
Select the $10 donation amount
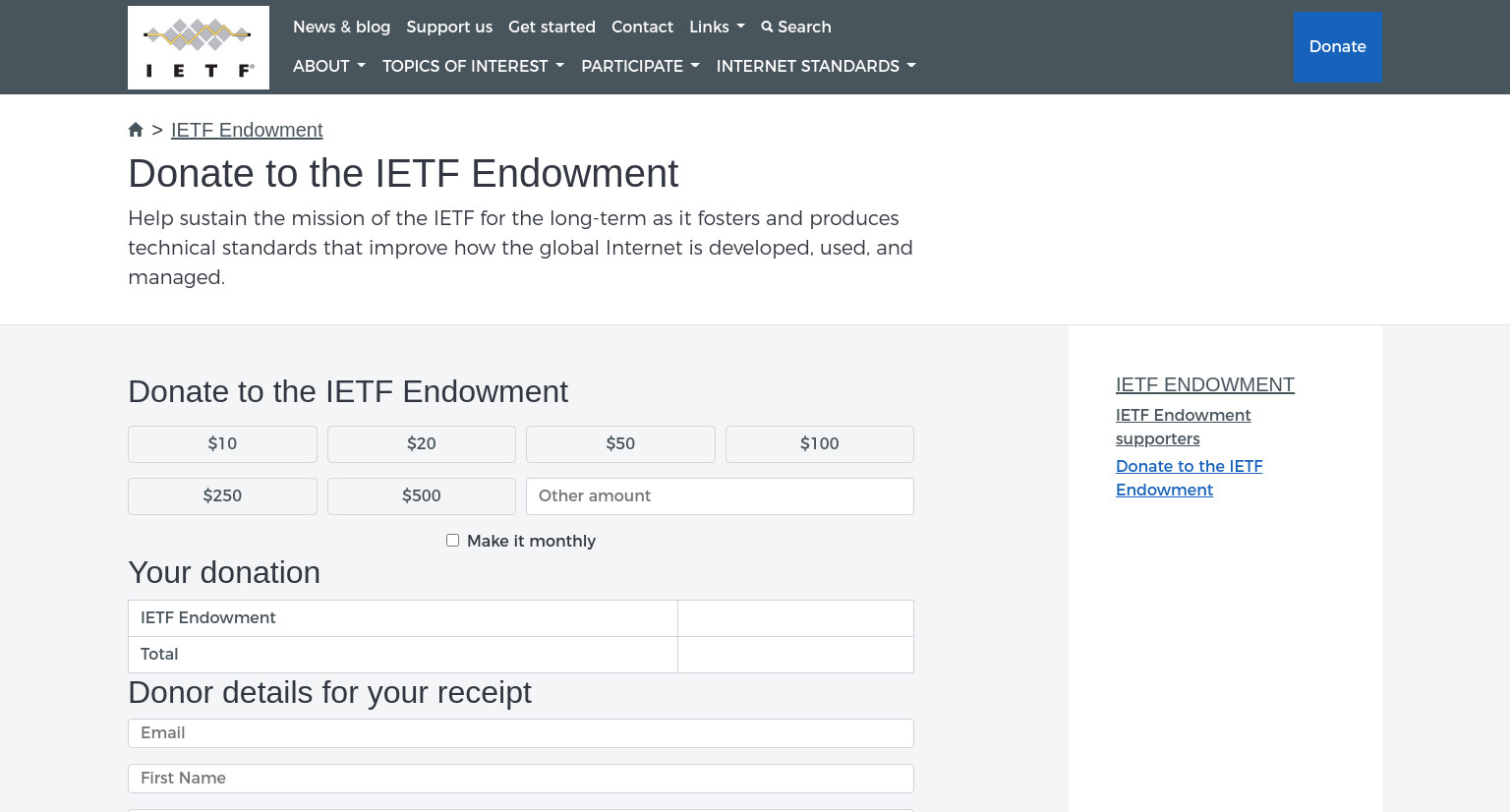pyautogui.click(x=222, y=444)
